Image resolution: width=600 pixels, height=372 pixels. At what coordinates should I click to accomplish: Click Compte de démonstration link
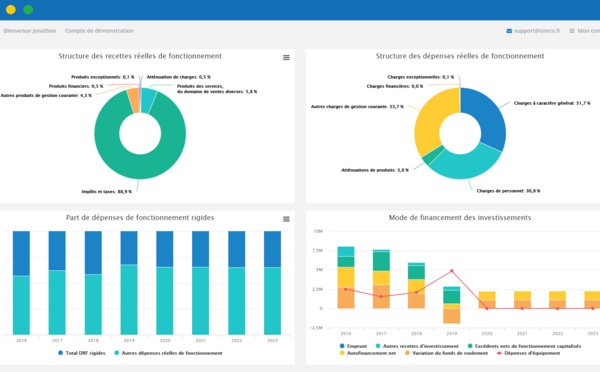pos(99,31)
